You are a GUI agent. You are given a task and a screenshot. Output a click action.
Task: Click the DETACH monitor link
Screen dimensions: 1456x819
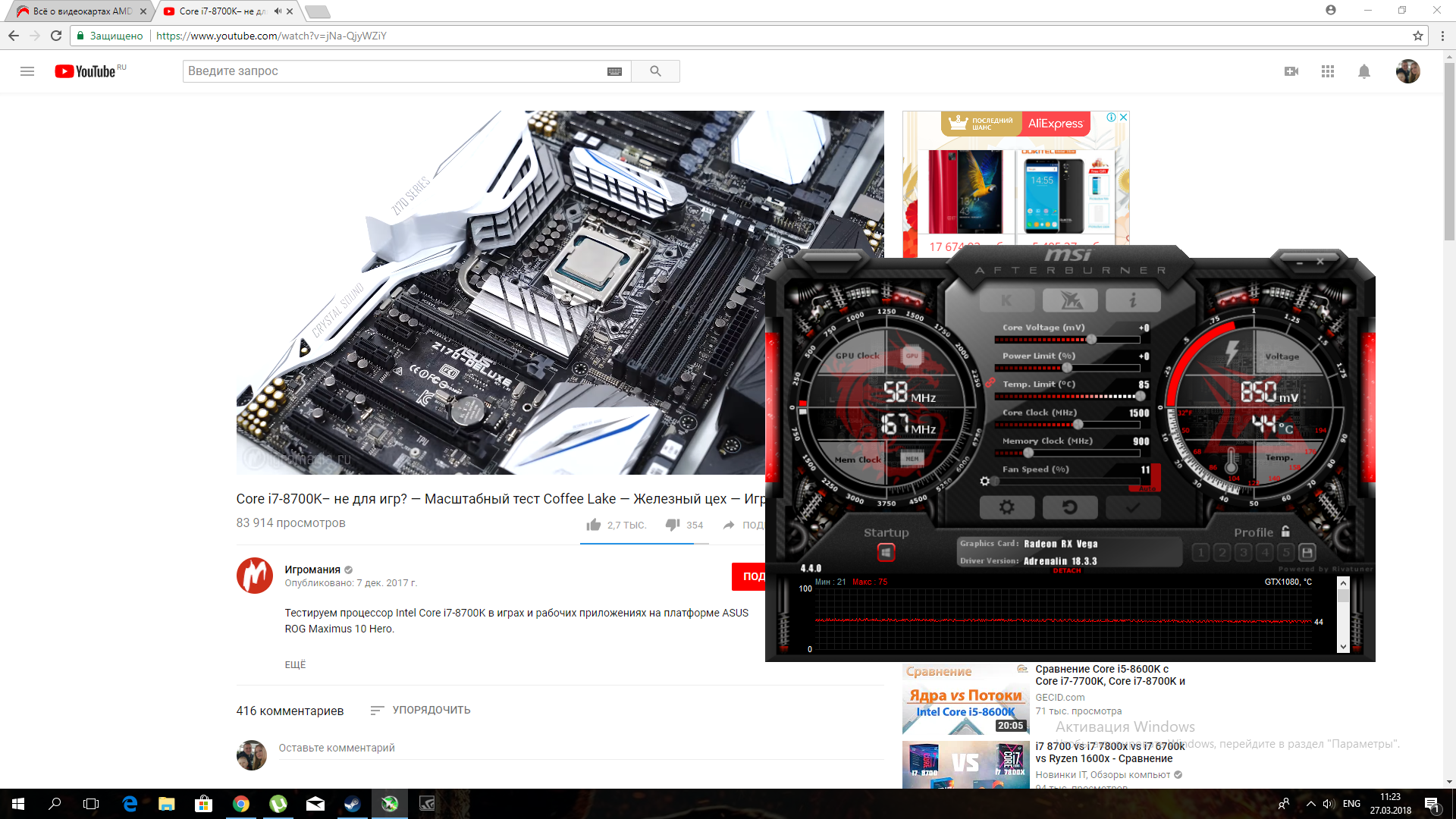(x=1067, y=570)
